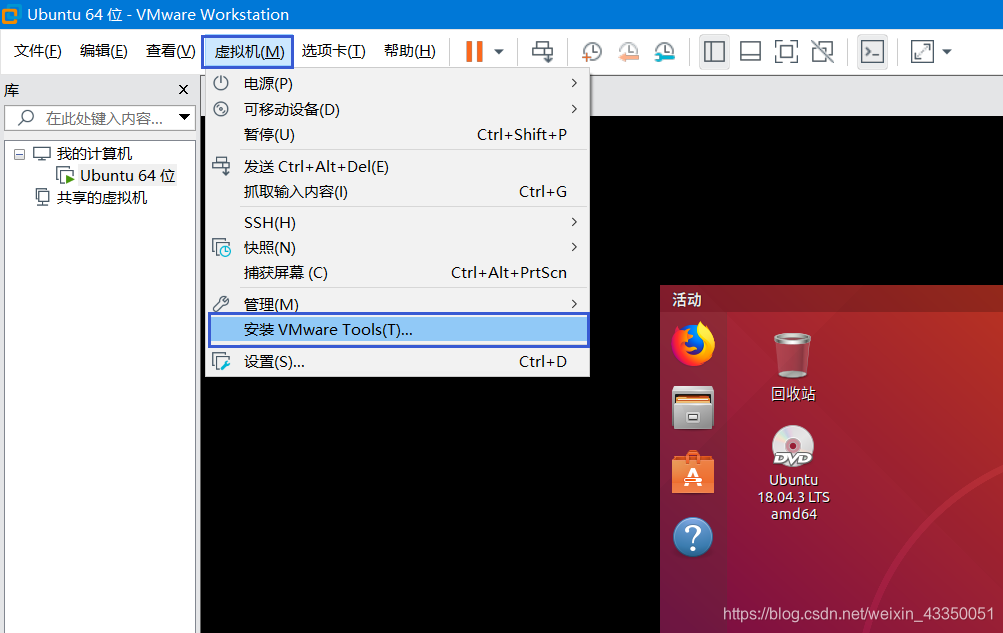Select the 回收站 desktop icon
Viewport: 1003px width, 633px height.
point(793,366)
